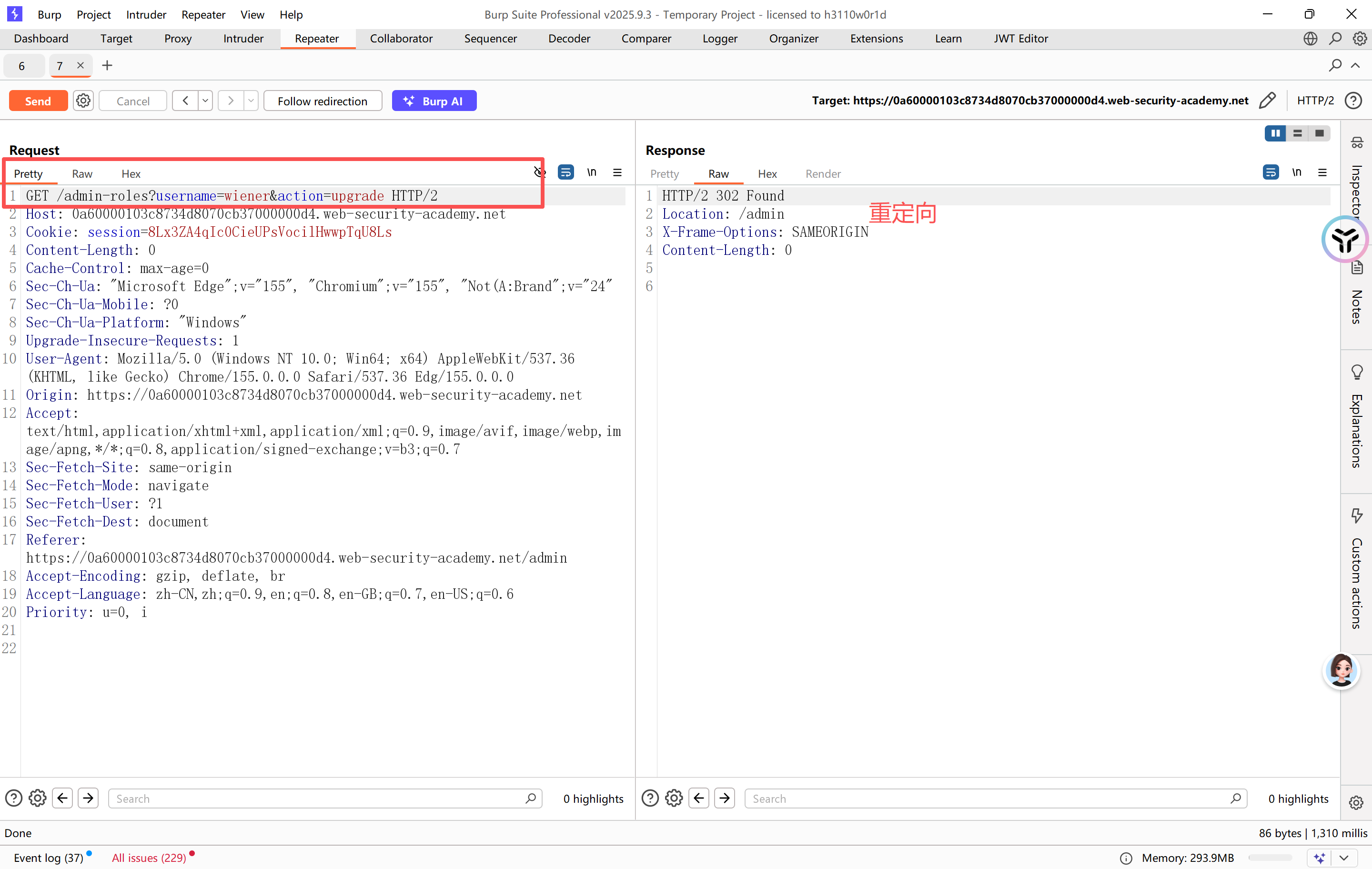Image resolution: width=1372 pixels, height=869 pixels.
Task: Collapse Repeater tab bar chevron
Action: click(1355, 66)
